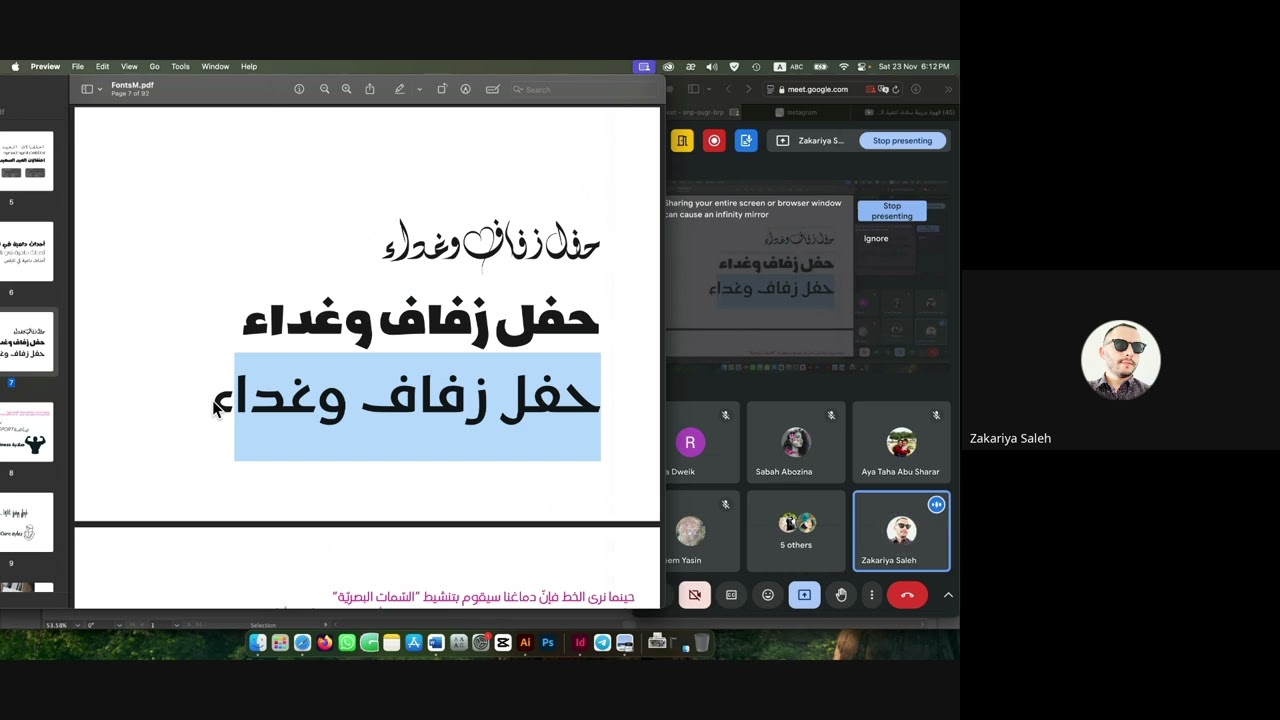Show the PDF inspector info icon
Screen dimensions: 1280x720
(x=299, y=89)
